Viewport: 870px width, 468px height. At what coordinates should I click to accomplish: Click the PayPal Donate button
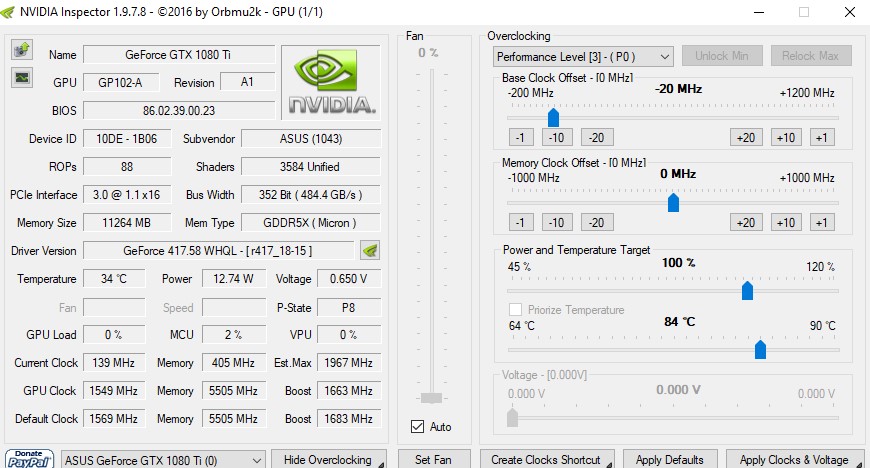pos(29,460)
